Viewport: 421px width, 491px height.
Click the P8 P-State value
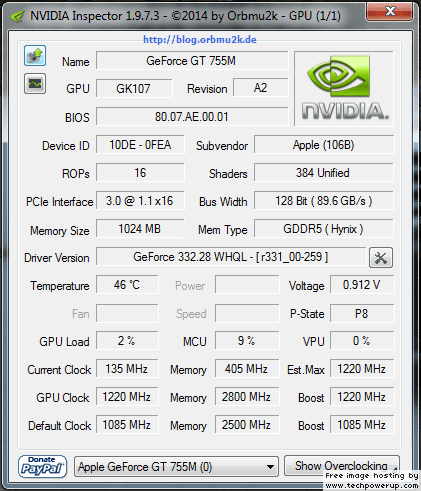tap(362, 313)
